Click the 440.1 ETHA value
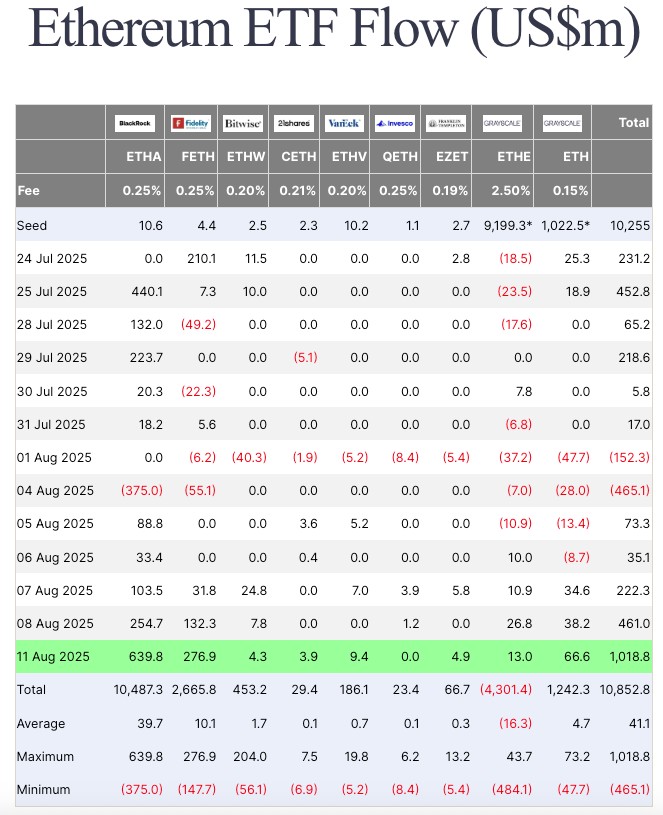The width and height of the screenshot is (663, 815). (147, 292)
